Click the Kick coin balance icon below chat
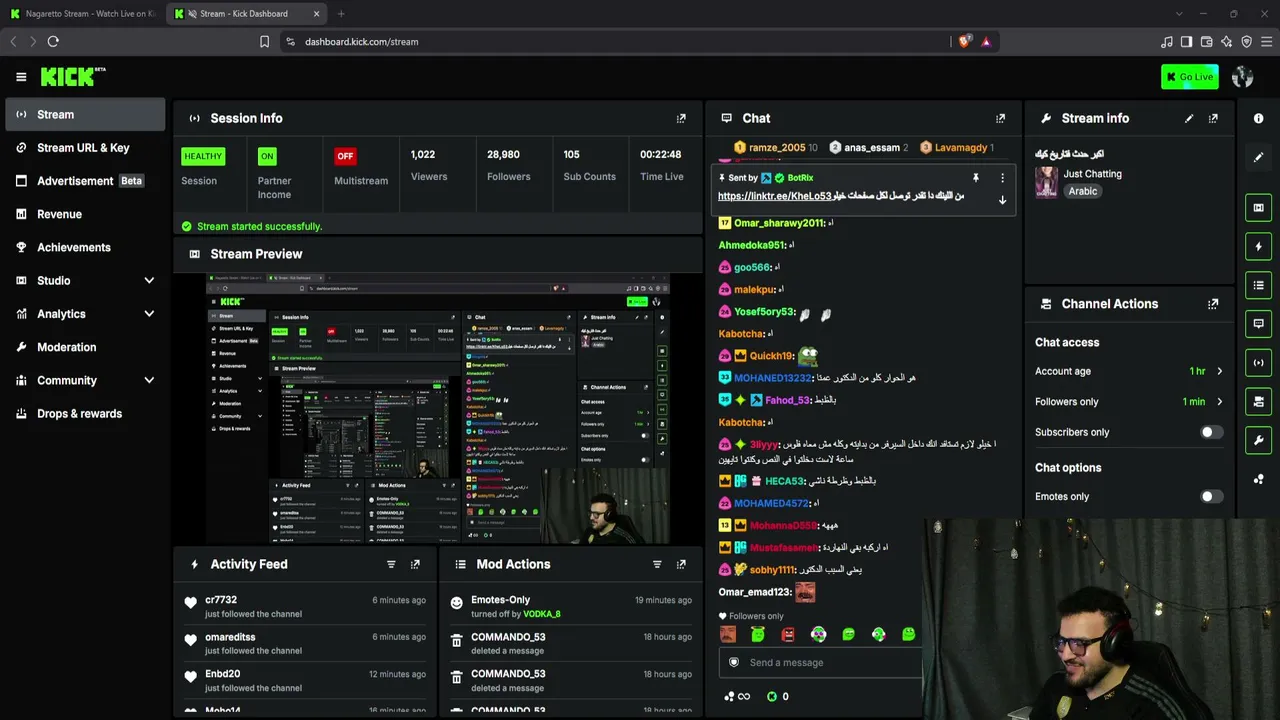 click(772, 697)
